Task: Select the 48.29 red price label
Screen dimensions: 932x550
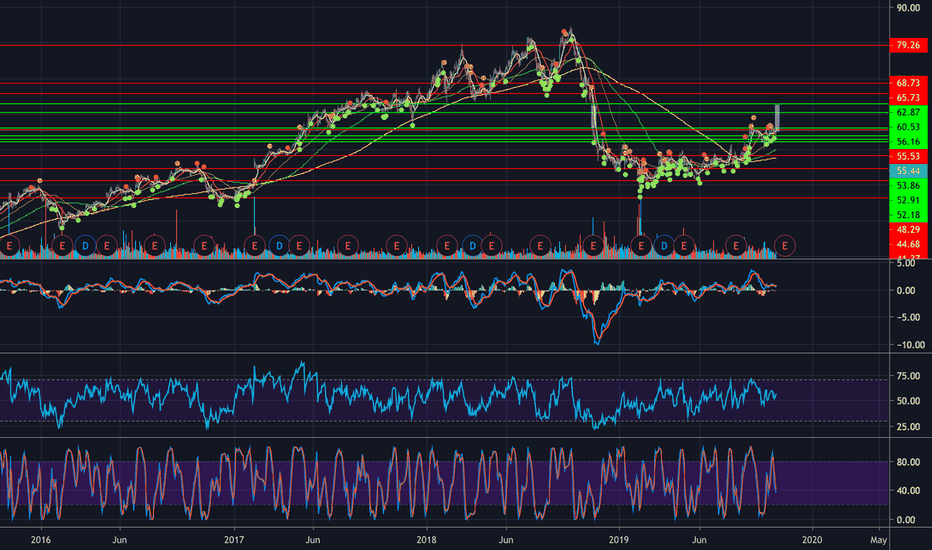Action: pyautogui.click(x=908, y=230)
